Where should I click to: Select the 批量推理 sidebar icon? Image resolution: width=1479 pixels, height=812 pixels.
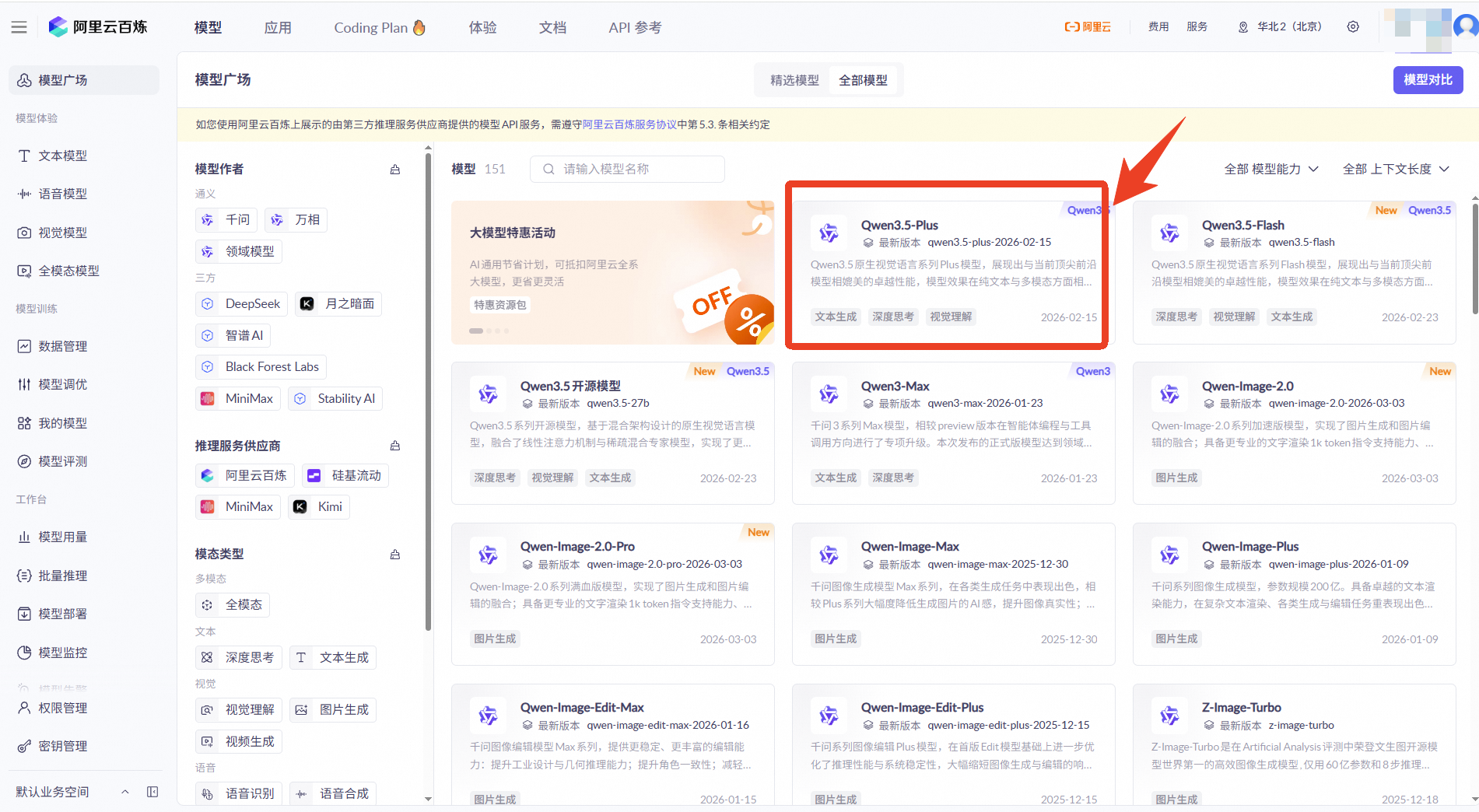click(x=25, y=576)
